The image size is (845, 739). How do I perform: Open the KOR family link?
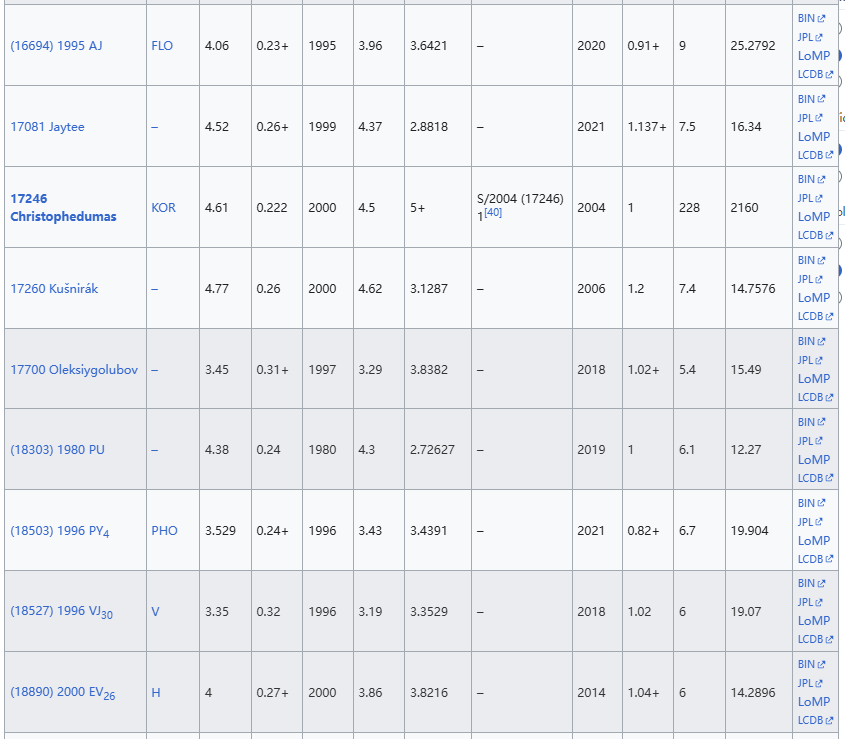point(163,208)
